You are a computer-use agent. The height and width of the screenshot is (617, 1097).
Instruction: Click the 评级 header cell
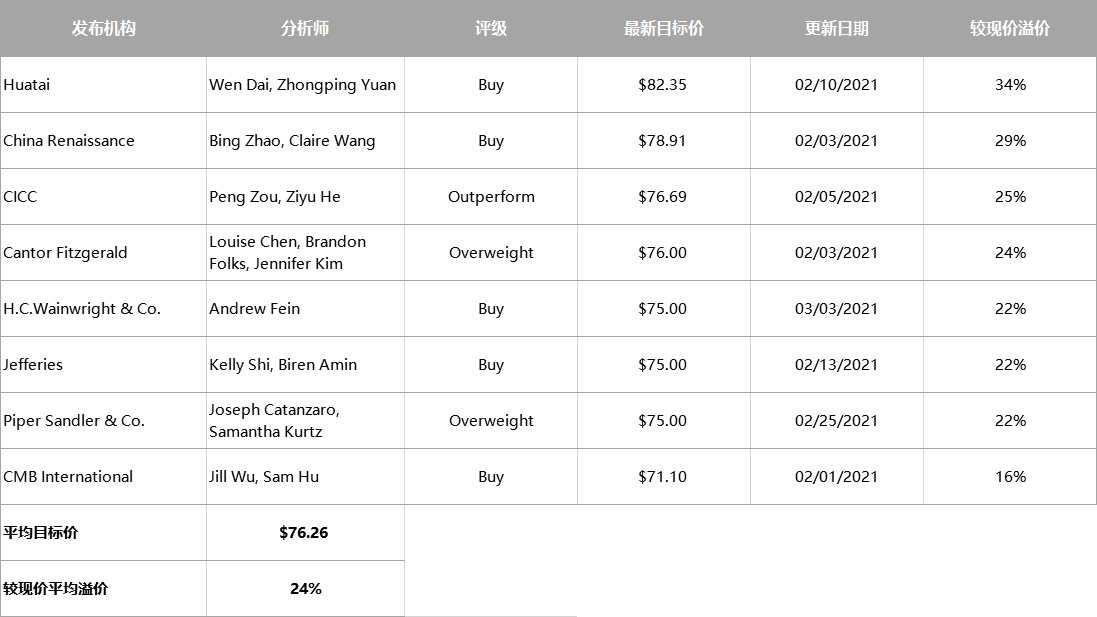click(x=490, y=28)
